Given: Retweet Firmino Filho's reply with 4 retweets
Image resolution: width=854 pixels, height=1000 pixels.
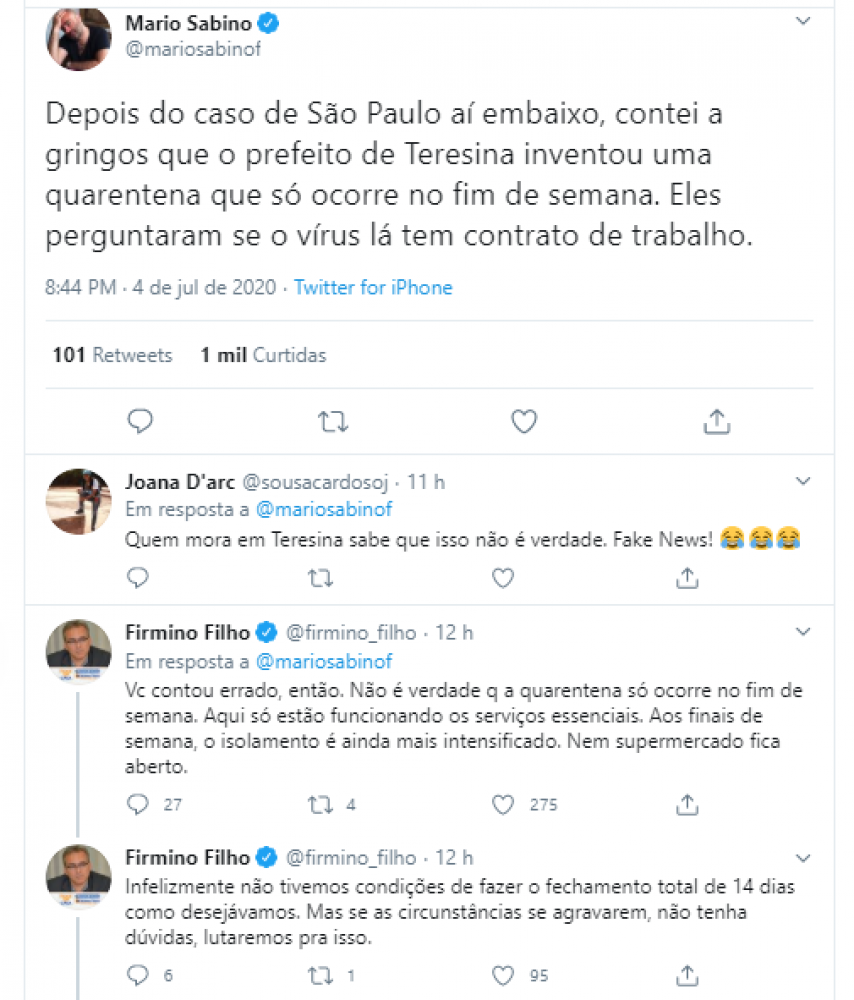Looking at the screenshot, I should tap(320, 804).
